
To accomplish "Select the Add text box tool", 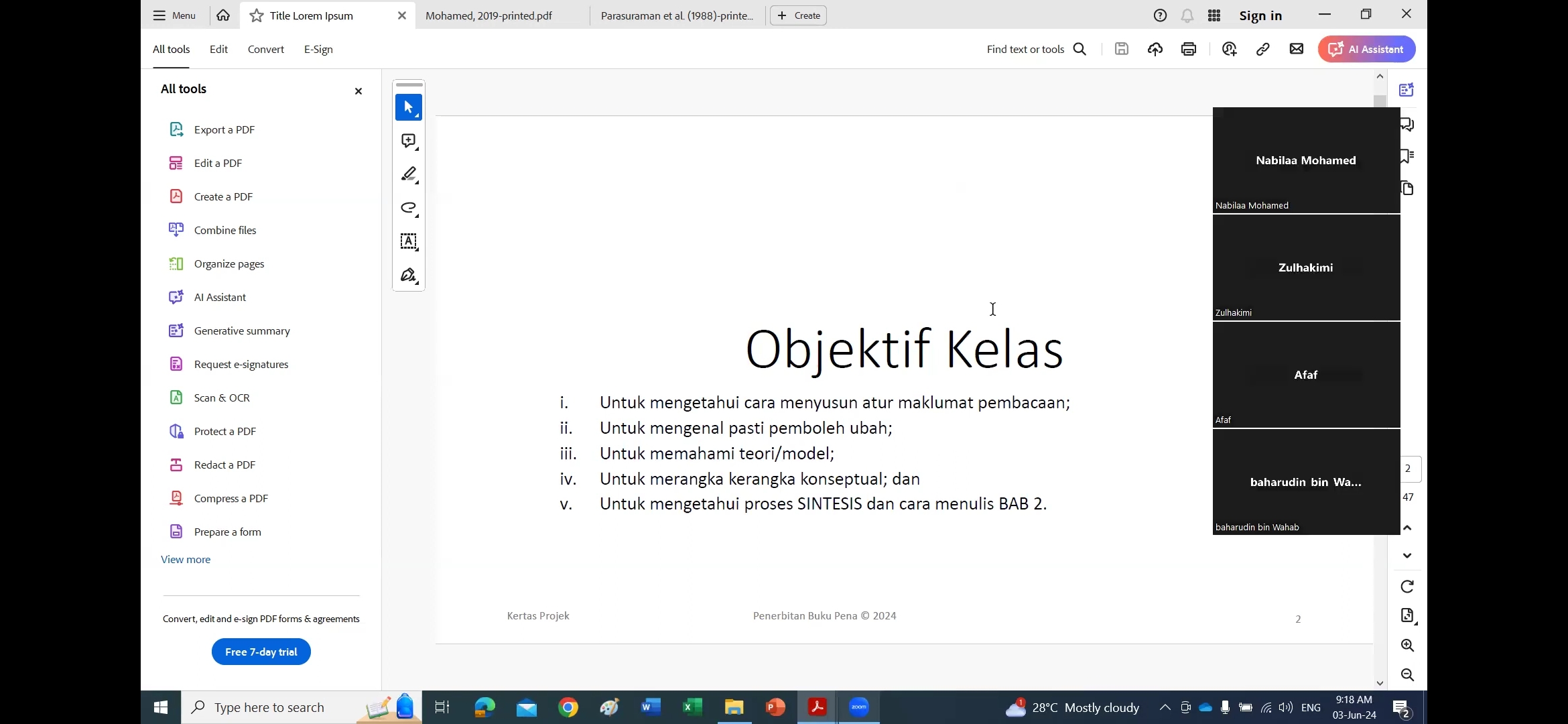I will (x=408, y=241).
